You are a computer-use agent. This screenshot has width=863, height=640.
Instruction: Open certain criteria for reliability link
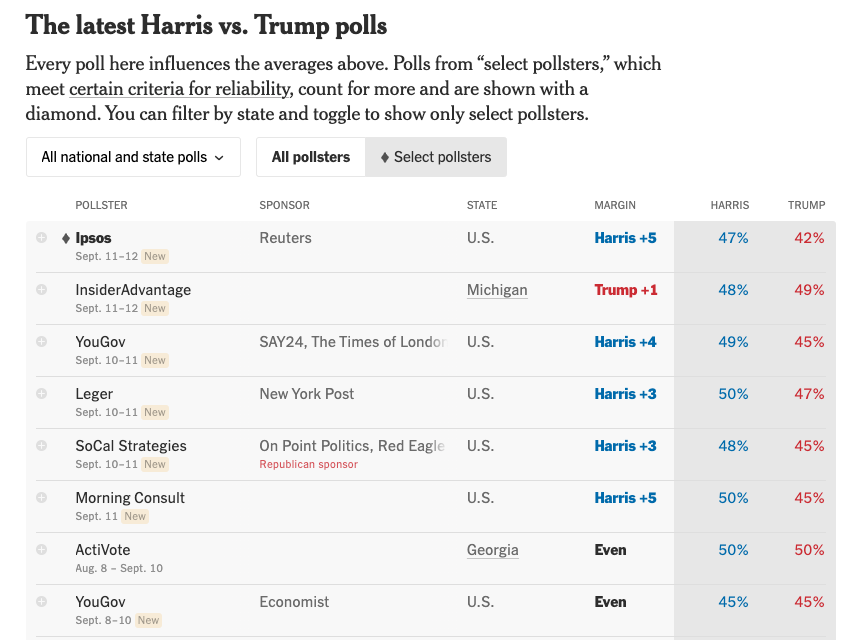pos(180,88)
